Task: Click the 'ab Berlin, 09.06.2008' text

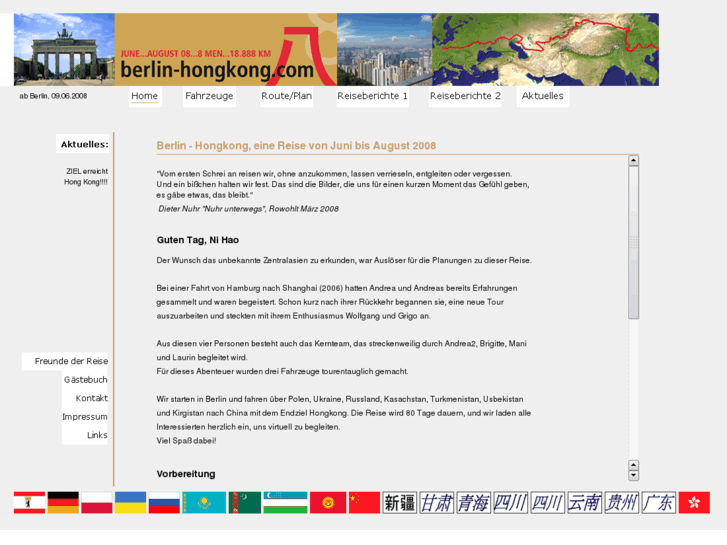Action: [x=53, y=96]
